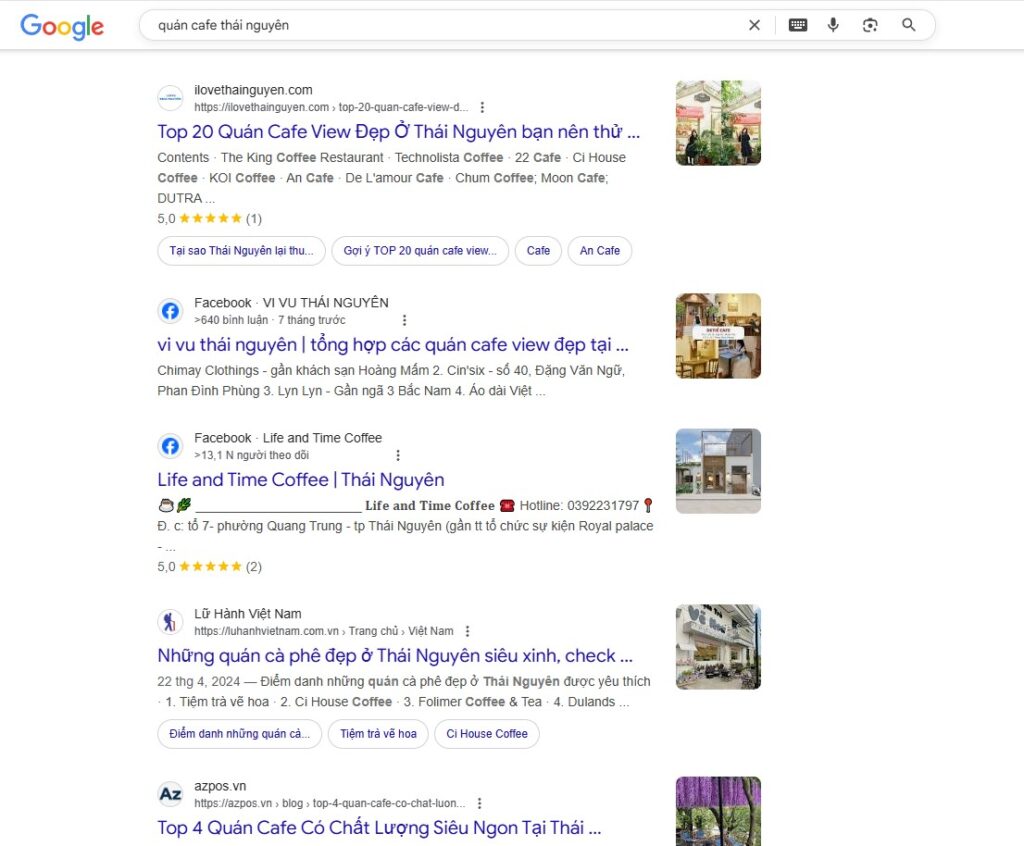
Task: Clear the search box text
Action: pyautogui.click(x=754, y=25)
